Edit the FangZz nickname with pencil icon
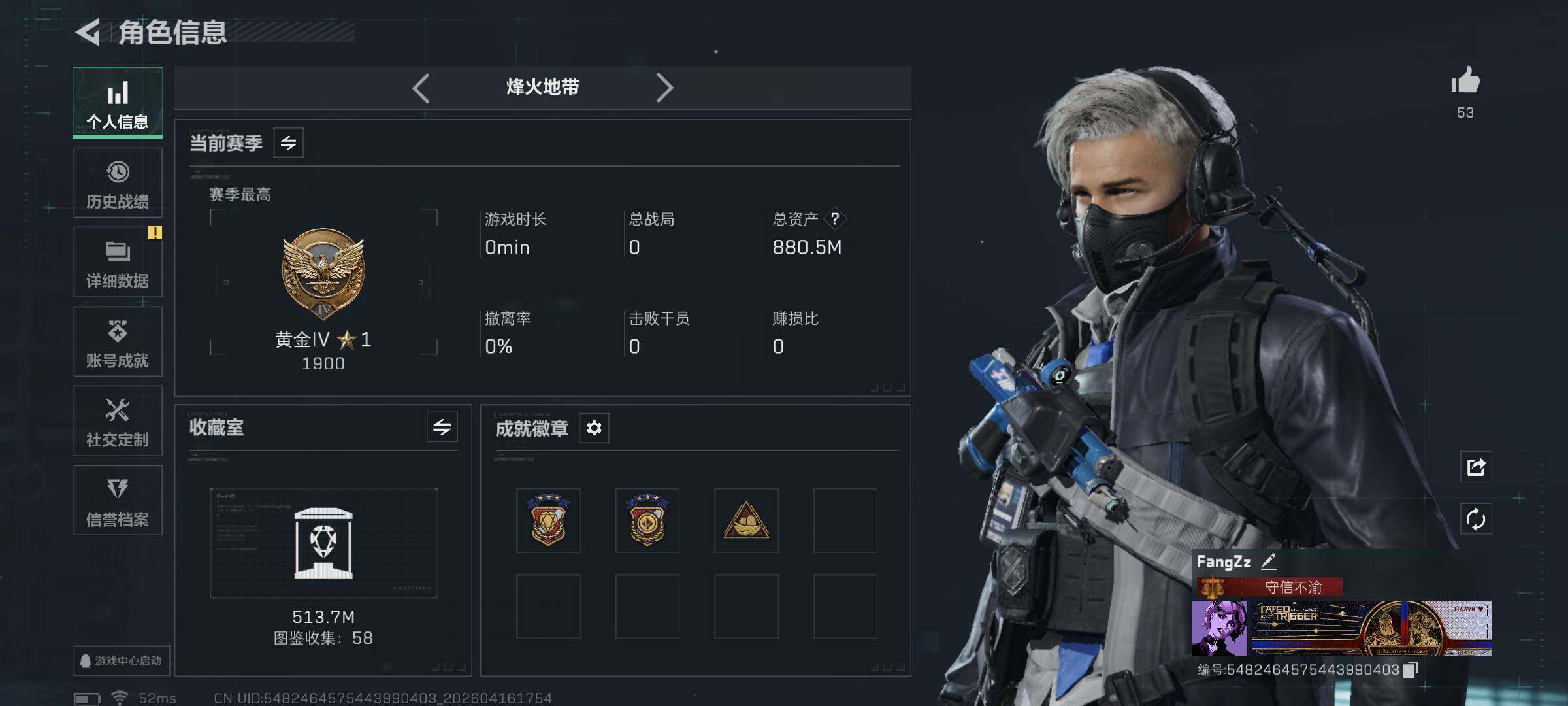Screen dimensions: 1568x706 [x=1269, y=562]
